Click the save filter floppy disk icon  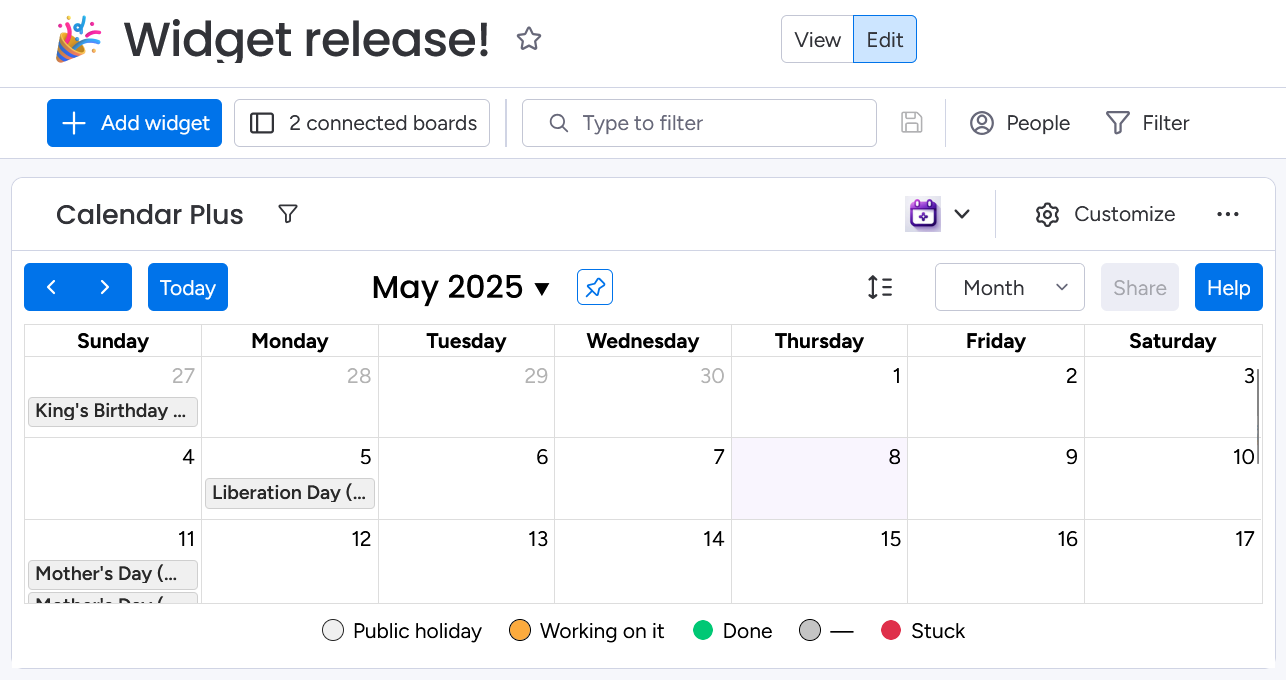(911, 123)
